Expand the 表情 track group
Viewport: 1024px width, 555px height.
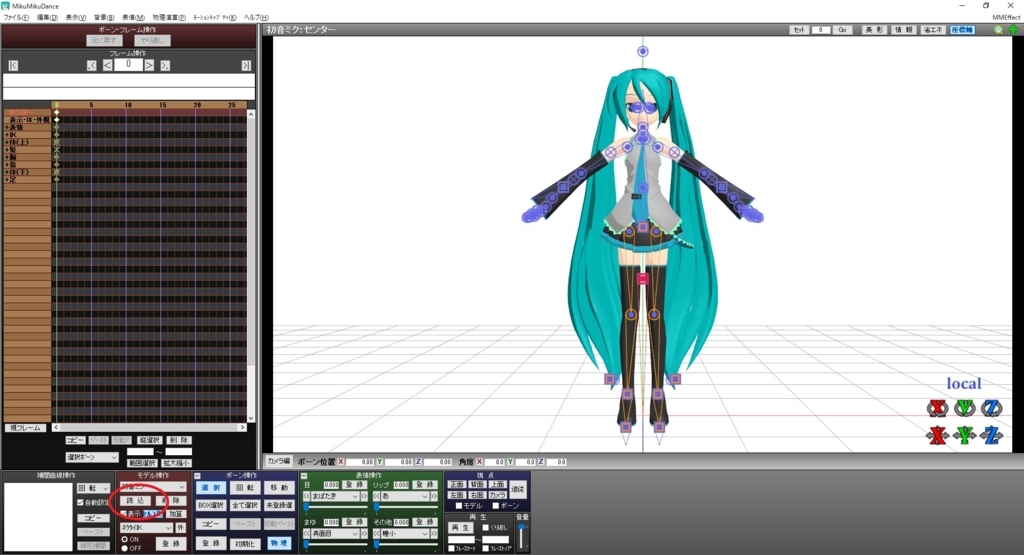pyautogui.click(x=7, y=127)
